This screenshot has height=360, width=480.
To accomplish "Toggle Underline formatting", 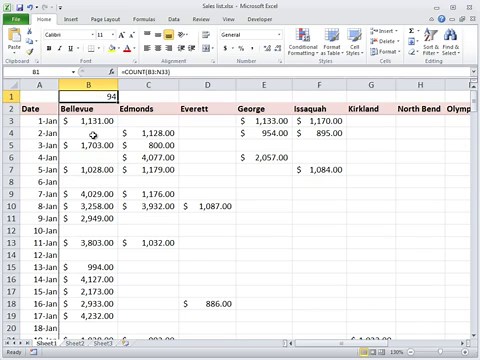I will 70,48.
